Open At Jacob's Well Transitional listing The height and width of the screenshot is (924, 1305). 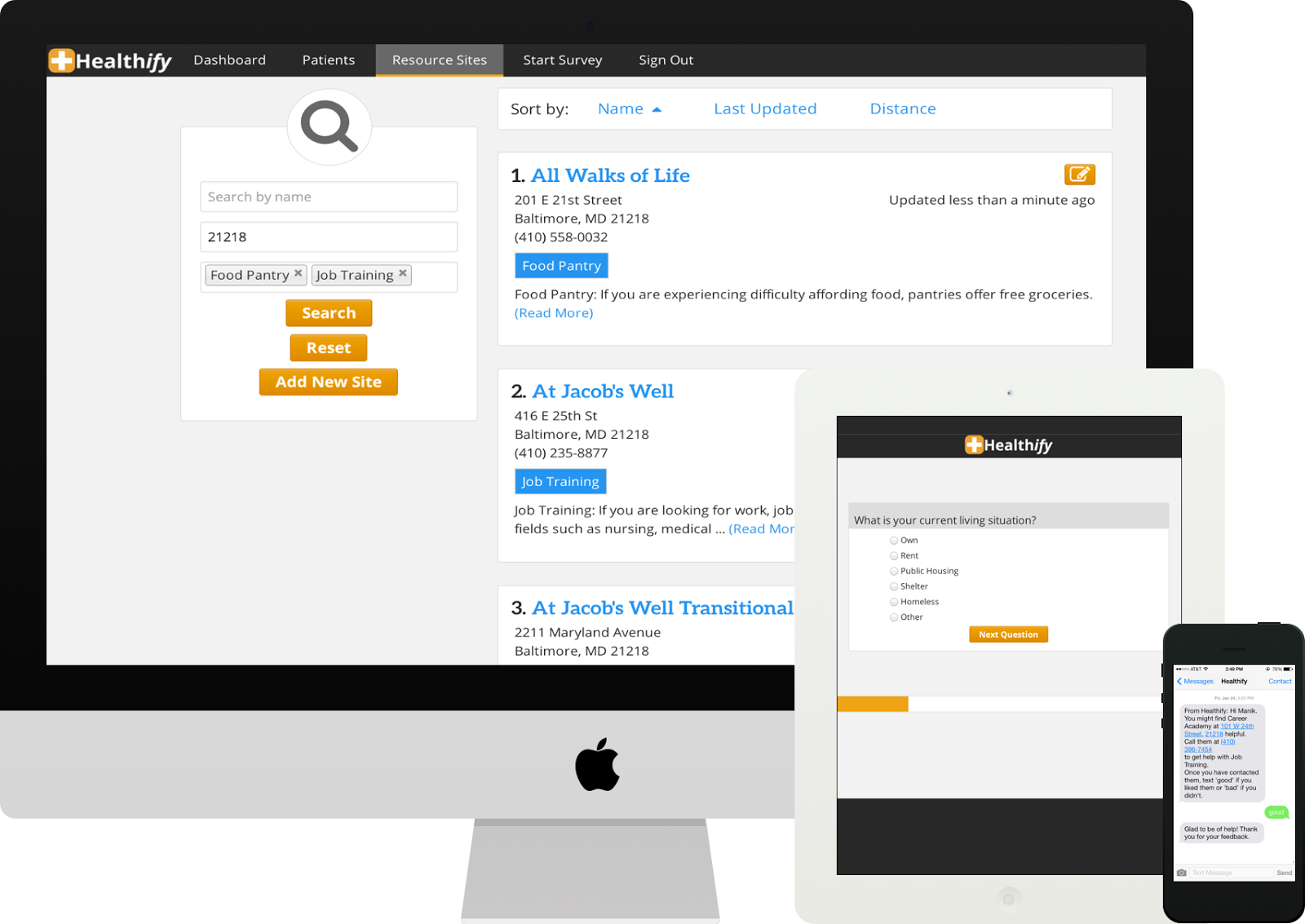662,608
